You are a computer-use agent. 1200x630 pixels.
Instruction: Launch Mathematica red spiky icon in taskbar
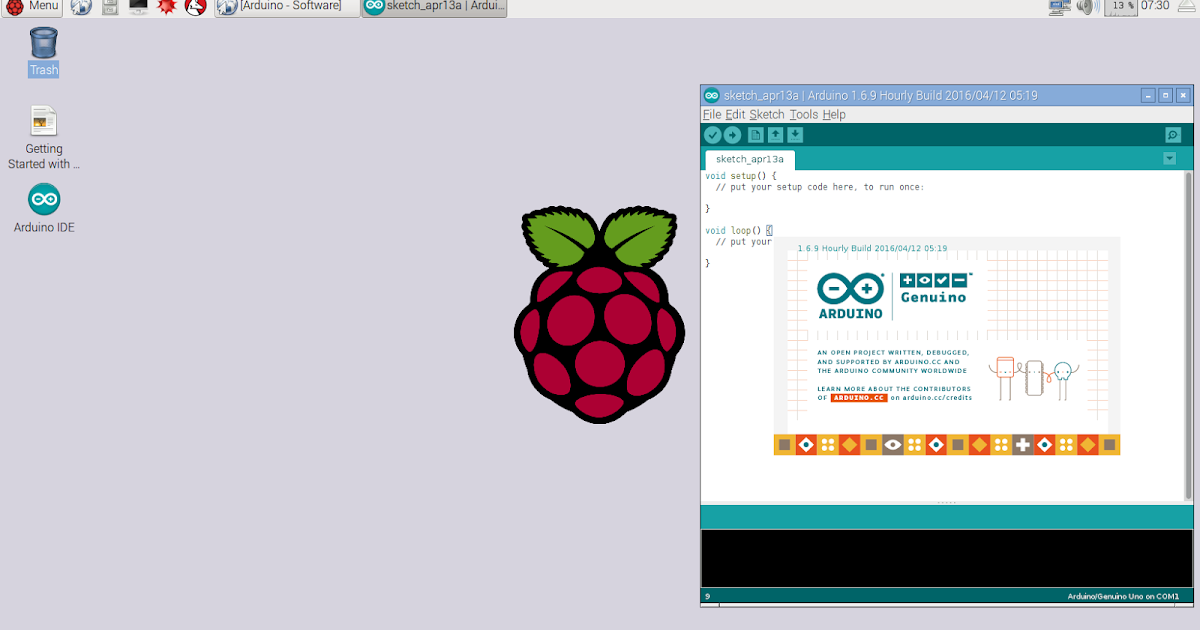pyautogui.click(x=167, y=8)
